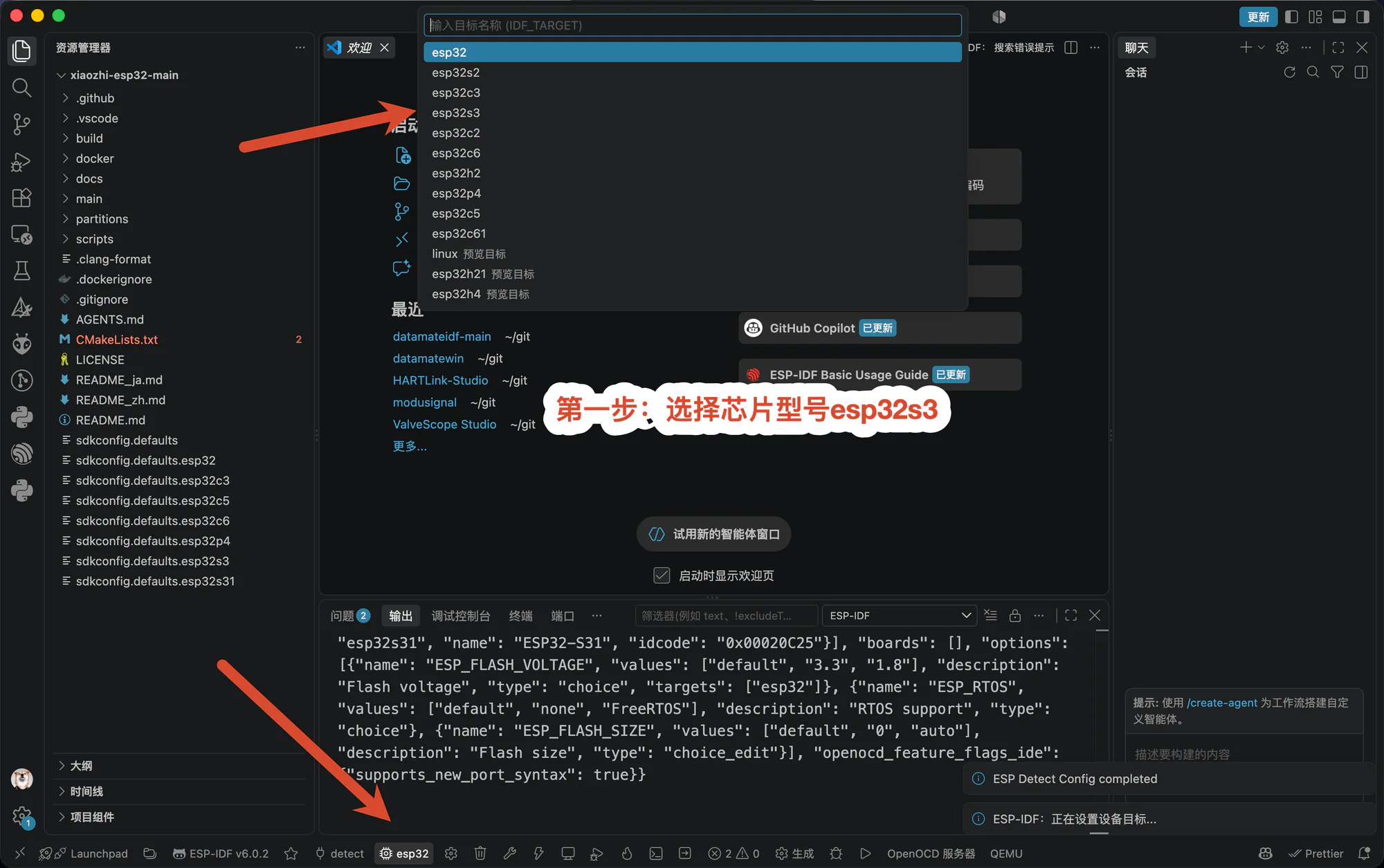Select esp32s3 from the target list

click(692, 113)
